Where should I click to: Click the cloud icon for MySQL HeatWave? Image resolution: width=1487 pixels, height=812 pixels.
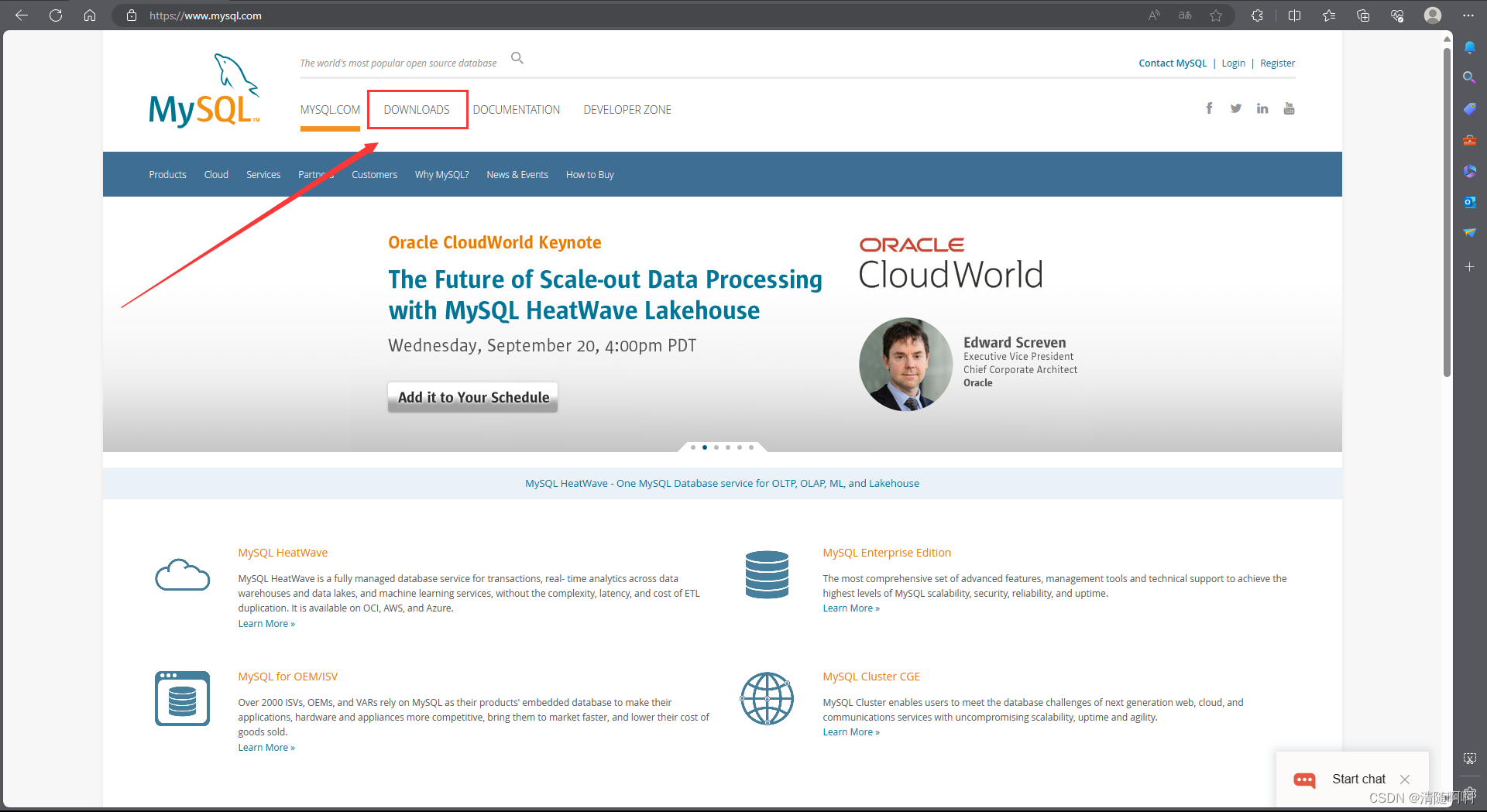182,575
